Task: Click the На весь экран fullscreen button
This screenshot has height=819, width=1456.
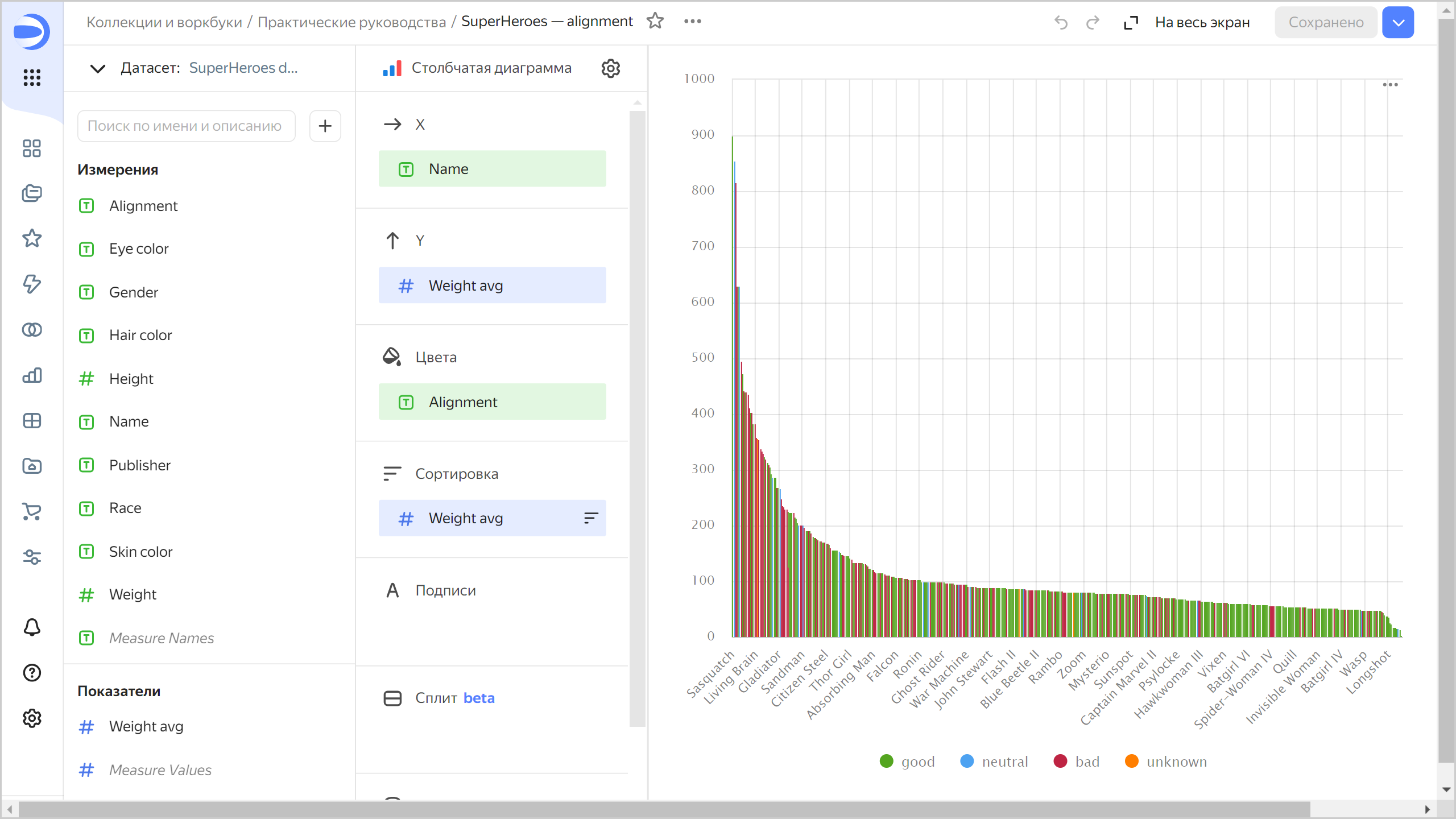Action: 1188,22
